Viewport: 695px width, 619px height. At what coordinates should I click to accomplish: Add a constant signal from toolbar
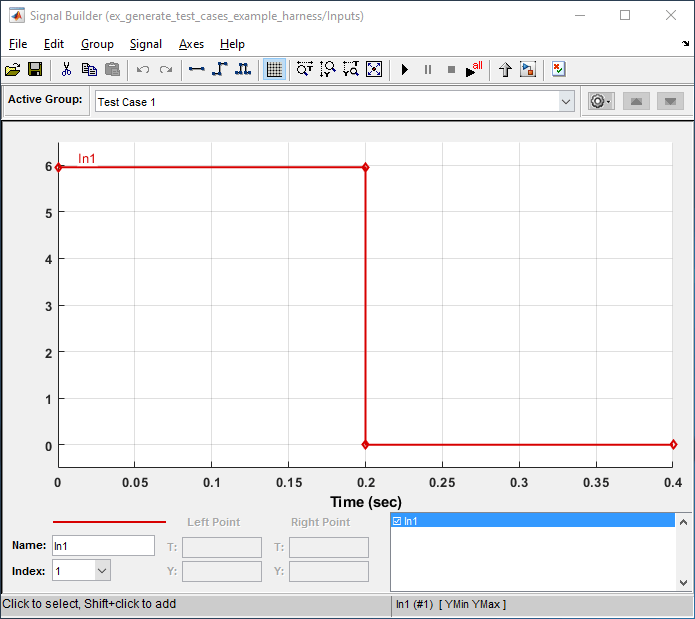(196, 69)
